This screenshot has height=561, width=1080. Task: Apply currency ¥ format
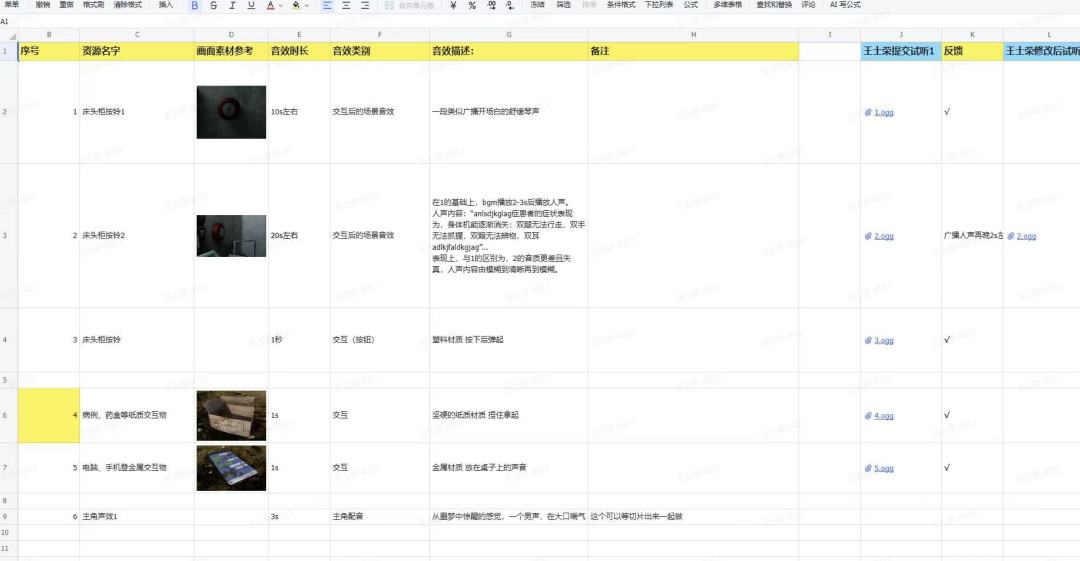tap(453, 6)
